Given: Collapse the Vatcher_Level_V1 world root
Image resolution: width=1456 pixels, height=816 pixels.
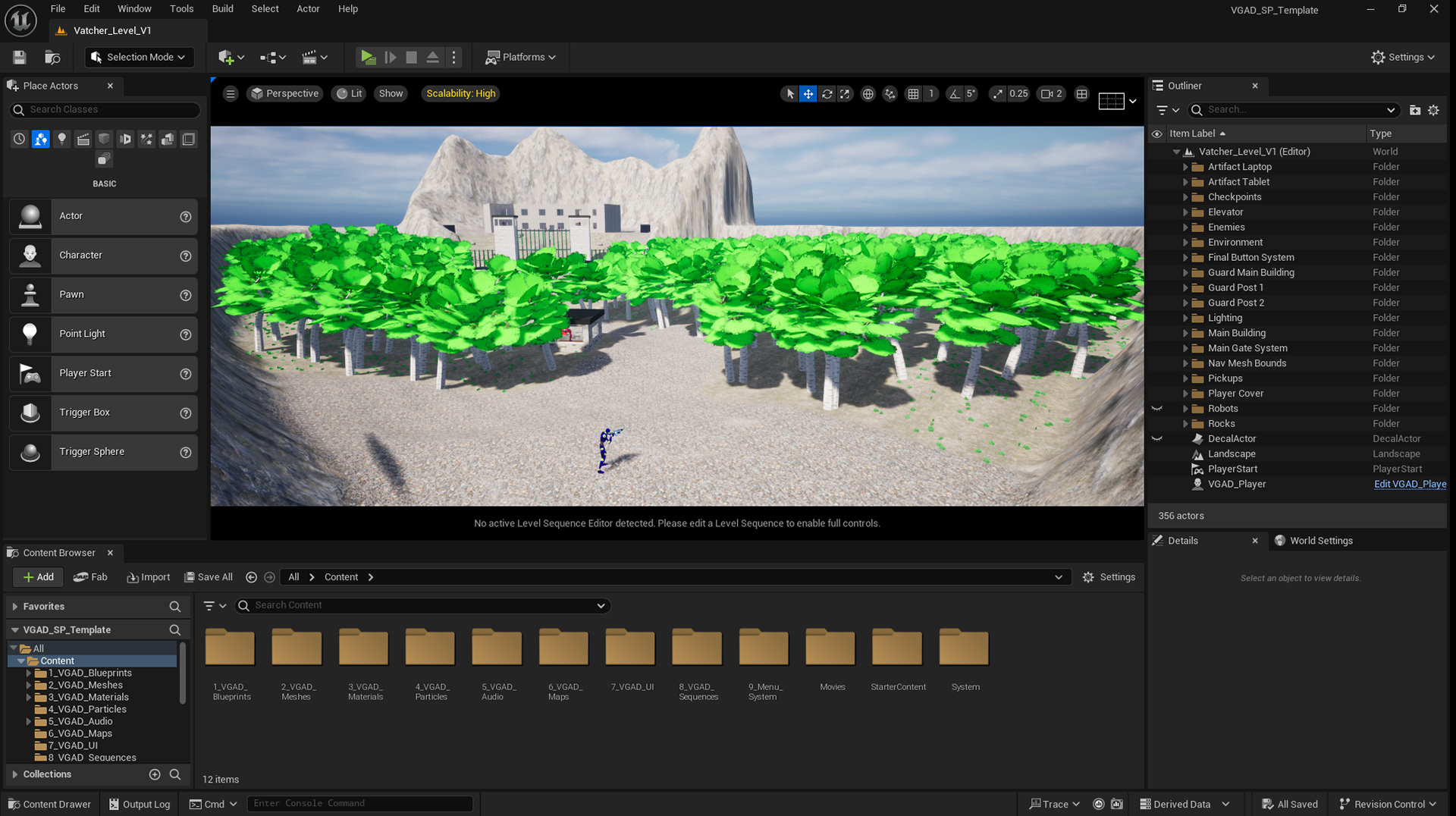Looking at the screenshot, I should [1176, 152].
